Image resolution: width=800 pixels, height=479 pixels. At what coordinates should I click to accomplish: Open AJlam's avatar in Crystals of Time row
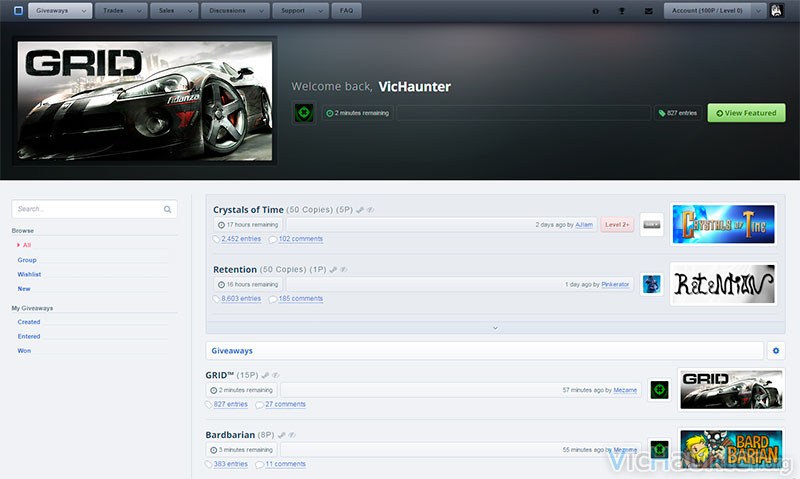click(x=652, y=224)
